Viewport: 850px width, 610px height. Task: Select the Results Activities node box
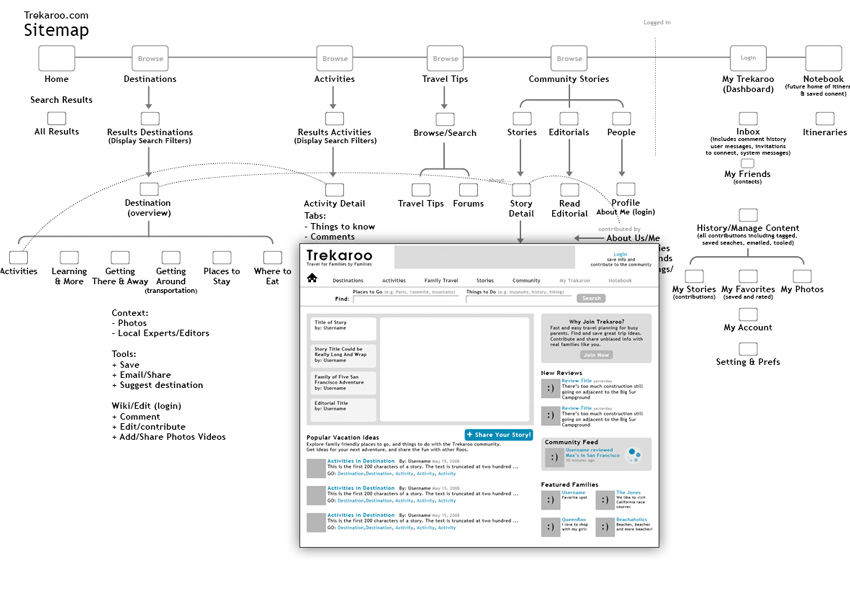coord(334,119)
